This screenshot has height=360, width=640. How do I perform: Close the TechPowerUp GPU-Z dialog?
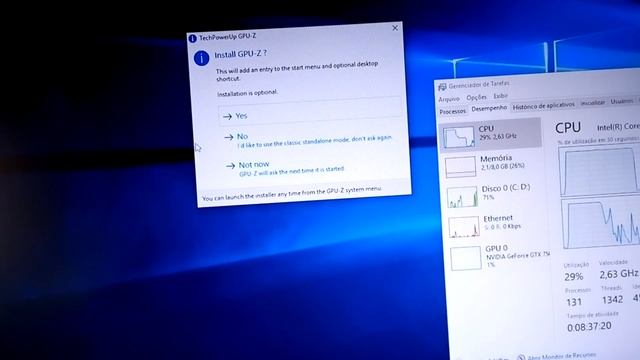[x=395, y=28]
